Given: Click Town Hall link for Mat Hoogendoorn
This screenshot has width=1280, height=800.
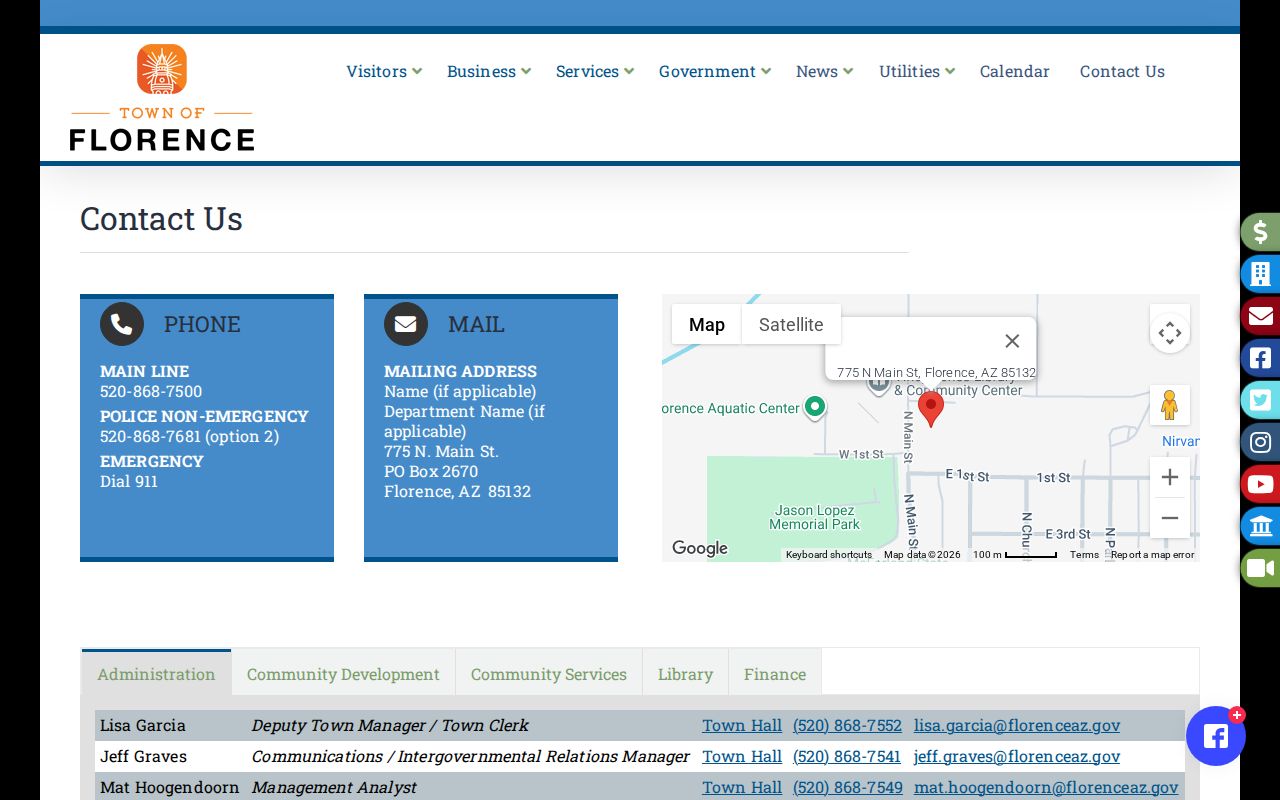Looking at the screenshot, I should pos(742,787).
